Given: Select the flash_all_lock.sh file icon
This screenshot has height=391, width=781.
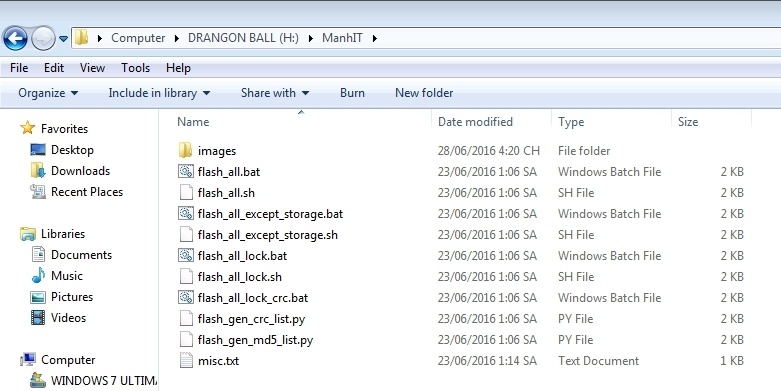Looking at the screenshot, I should 186,276.
